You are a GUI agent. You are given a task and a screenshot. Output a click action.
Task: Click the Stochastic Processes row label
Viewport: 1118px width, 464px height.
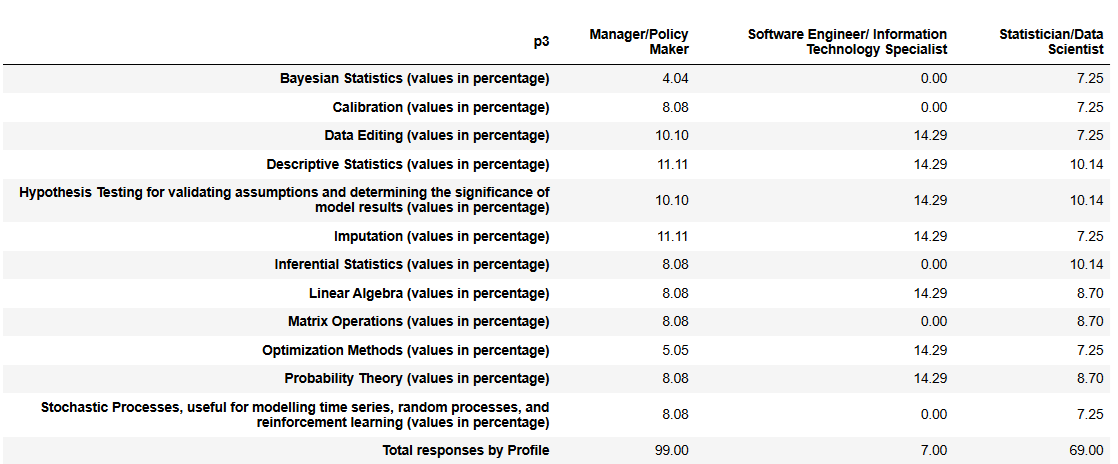pyautogui.click(x=295, y=415)
